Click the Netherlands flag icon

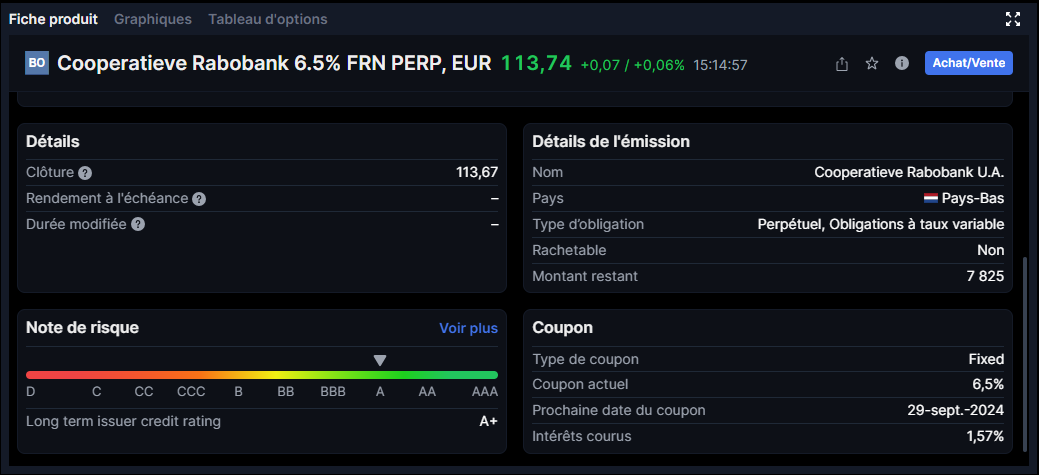(x=930, y=199)
